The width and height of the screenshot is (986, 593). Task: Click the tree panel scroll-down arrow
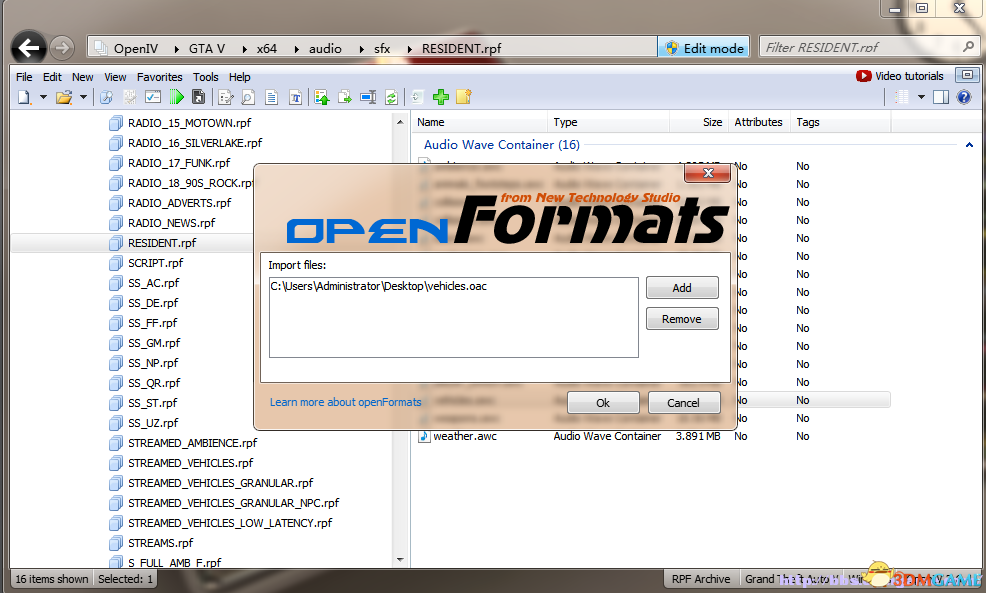coord(400,560)
